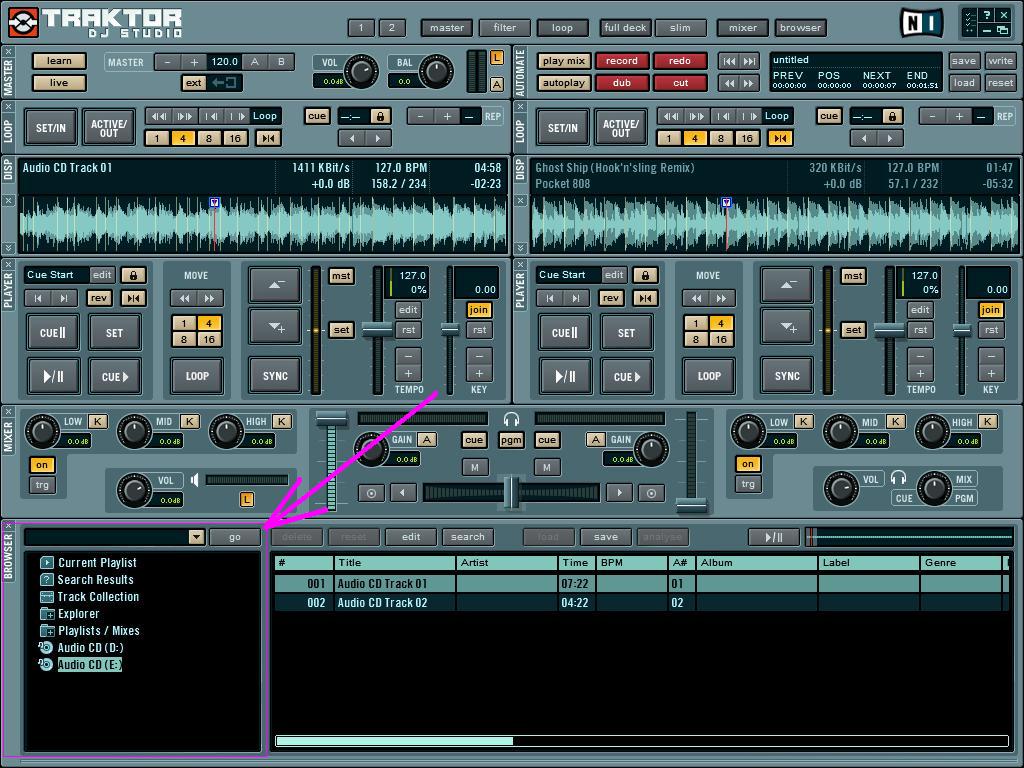
Task: Select the Audio CD (D:) drive
Action: 90,647
